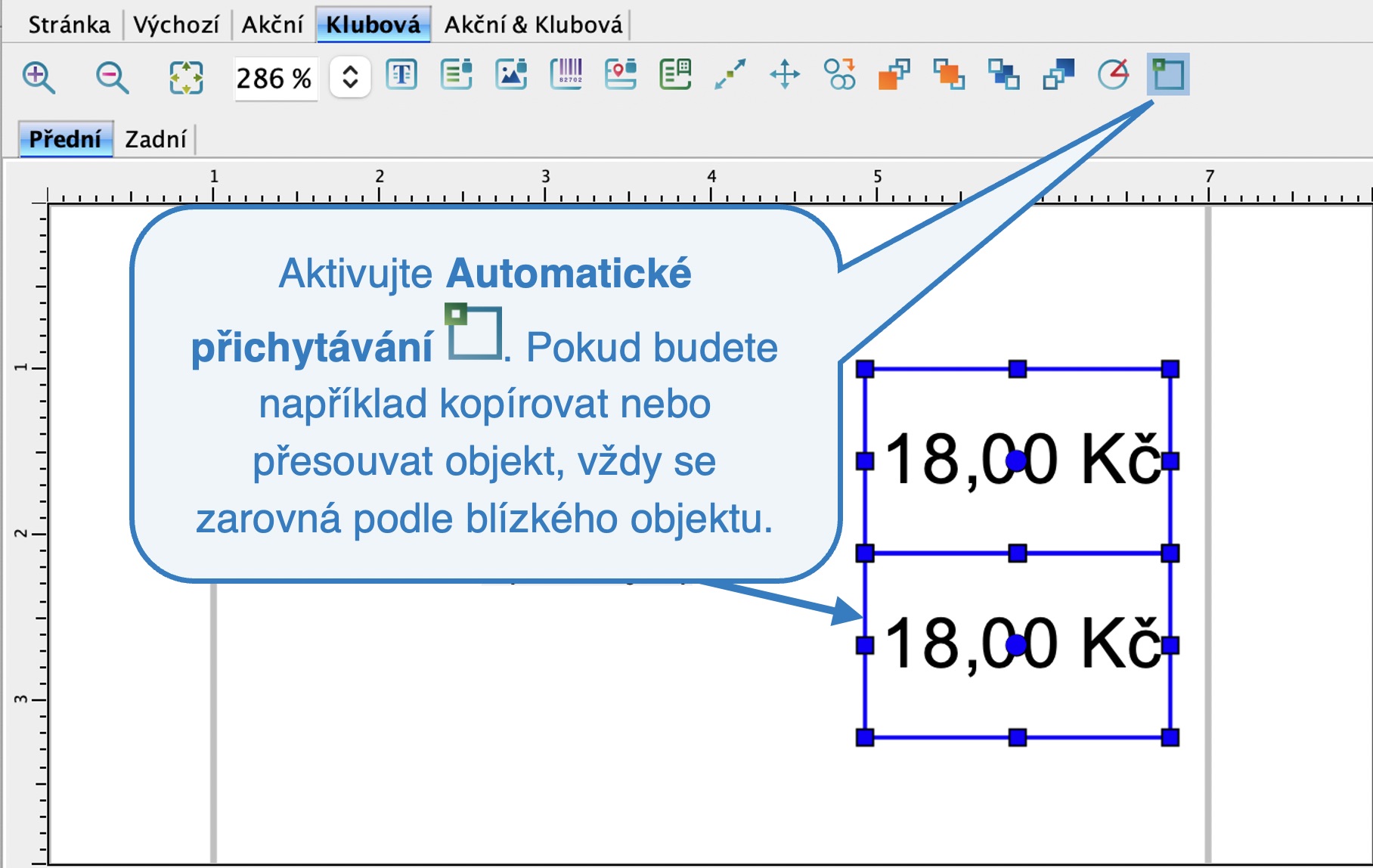The width and height of the screenshot is (1373, 868).
Task: Click bottom-left handle of lower price box
Action: coord(865,737)
